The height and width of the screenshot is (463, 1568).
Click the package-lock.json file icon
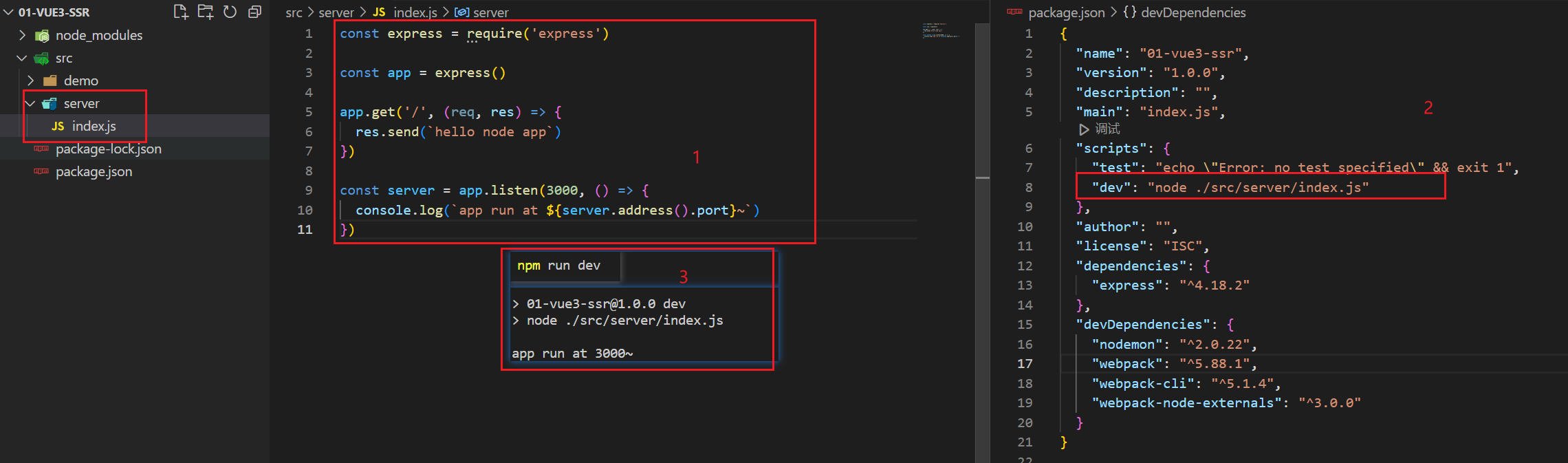41,149
